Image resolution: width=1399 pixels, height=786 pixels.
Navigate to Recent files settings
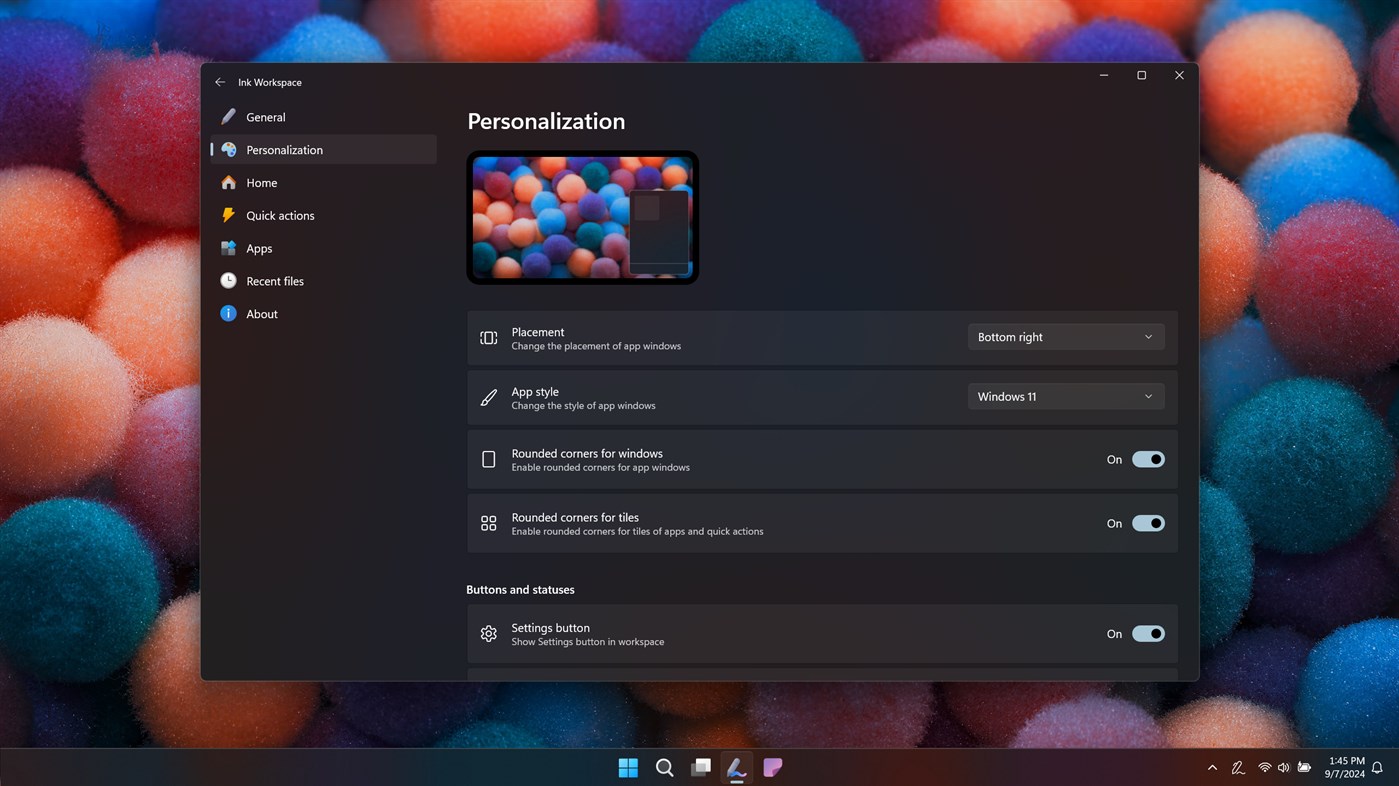[x=324, y=281]
